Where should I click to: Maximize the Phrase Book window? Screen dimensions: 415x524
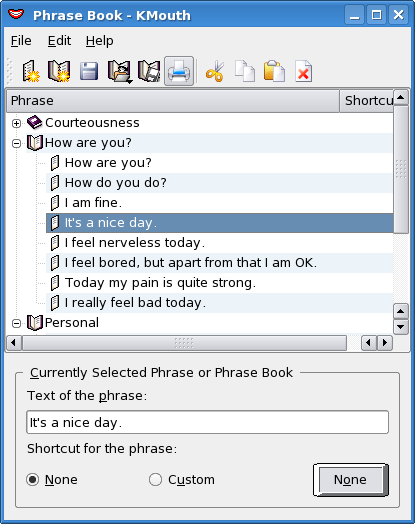pyautogui.click(x=377, y=15)
